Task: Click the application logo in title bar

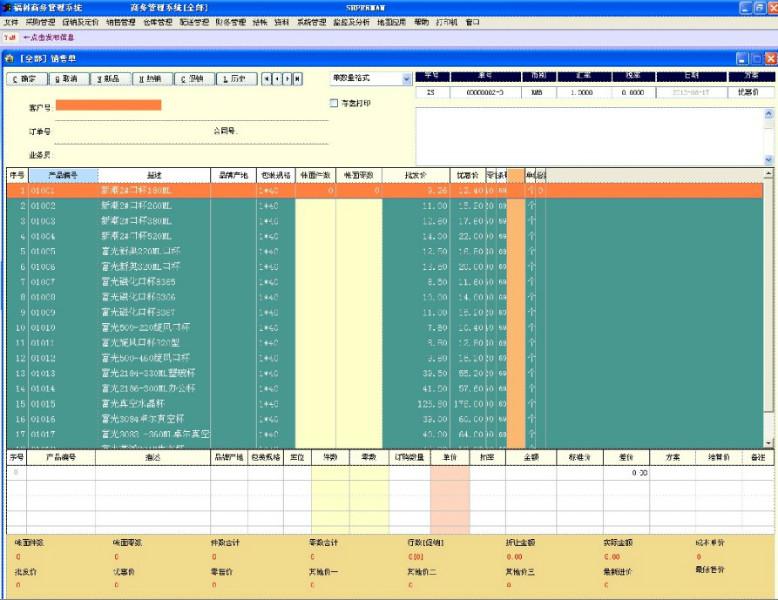Action: pyautogui.click(x=7, y=7)
